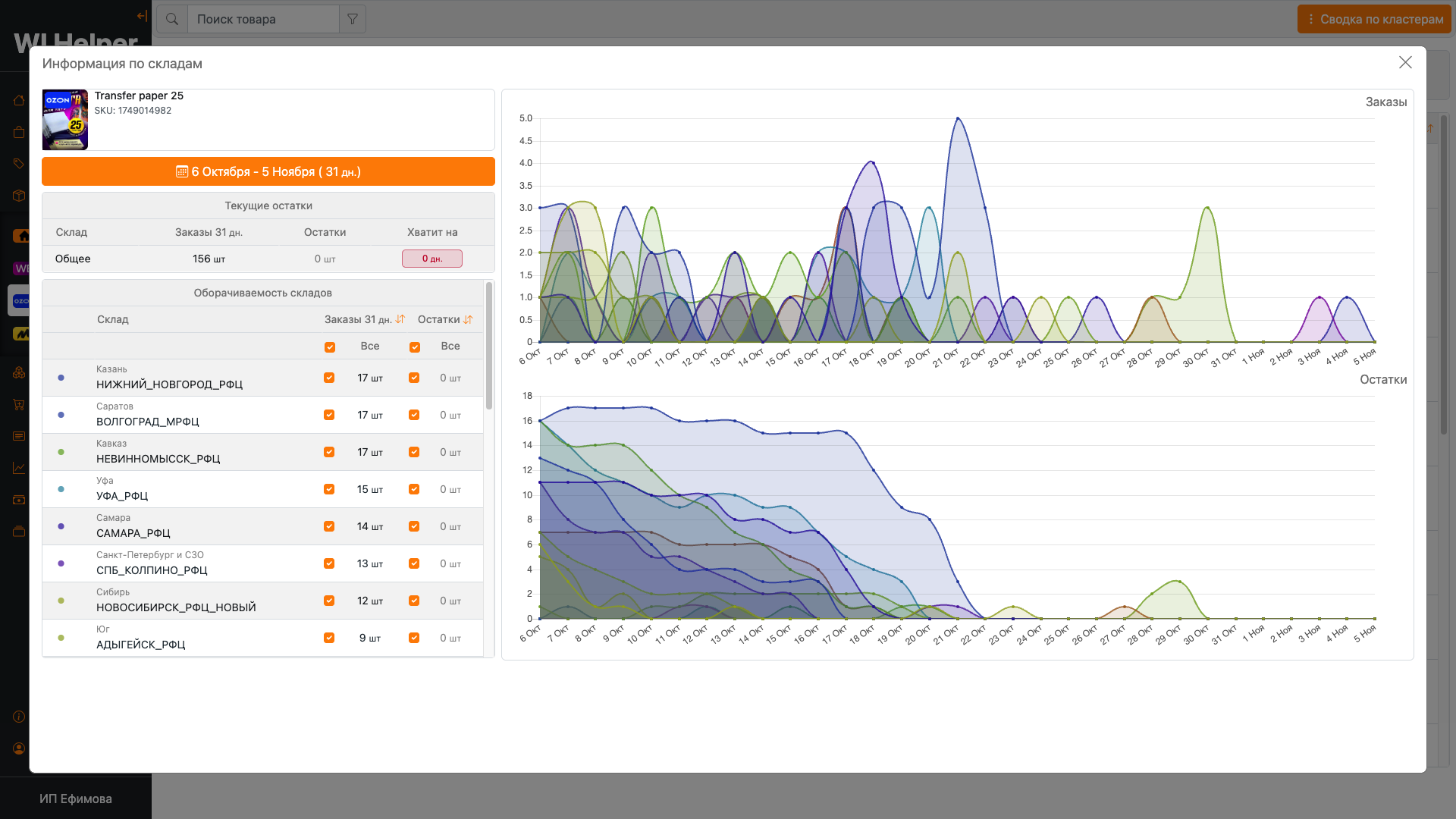Open the analytics line chart sidebar icon

coord(19,468)
